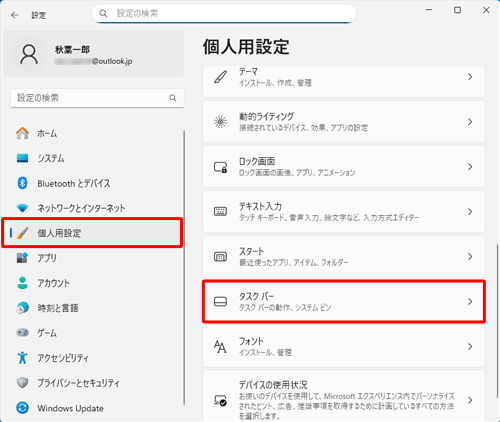The height and width of the screenshot is (422, 500).
Task: Click the search magnifier in sidebar search box
Action: [173, 98]
